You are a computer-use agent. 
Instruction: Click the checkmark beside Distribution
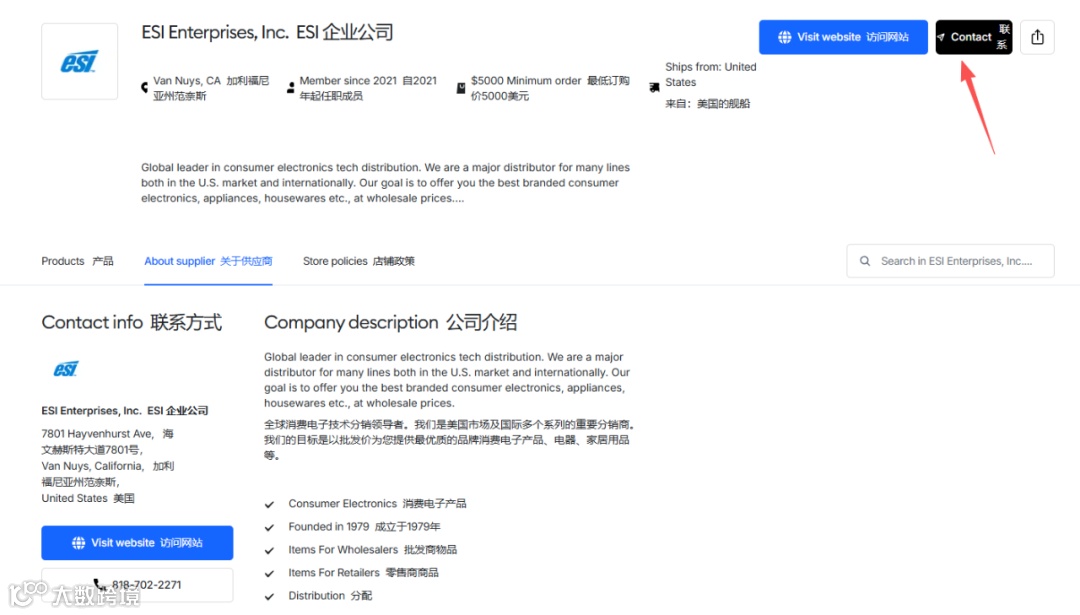click(269, 596)
